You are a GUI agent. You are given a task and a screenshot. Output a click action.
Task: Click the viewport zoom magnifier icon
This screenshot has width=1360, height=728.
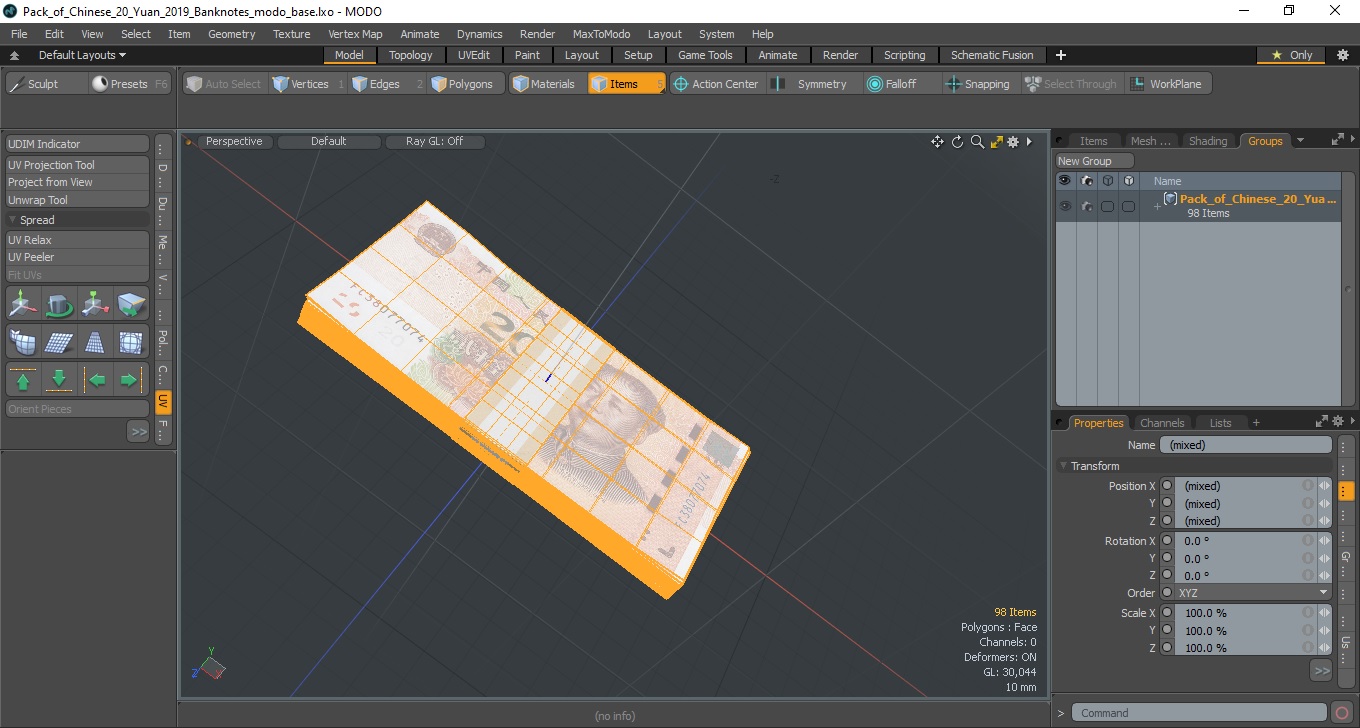point(977,142)
